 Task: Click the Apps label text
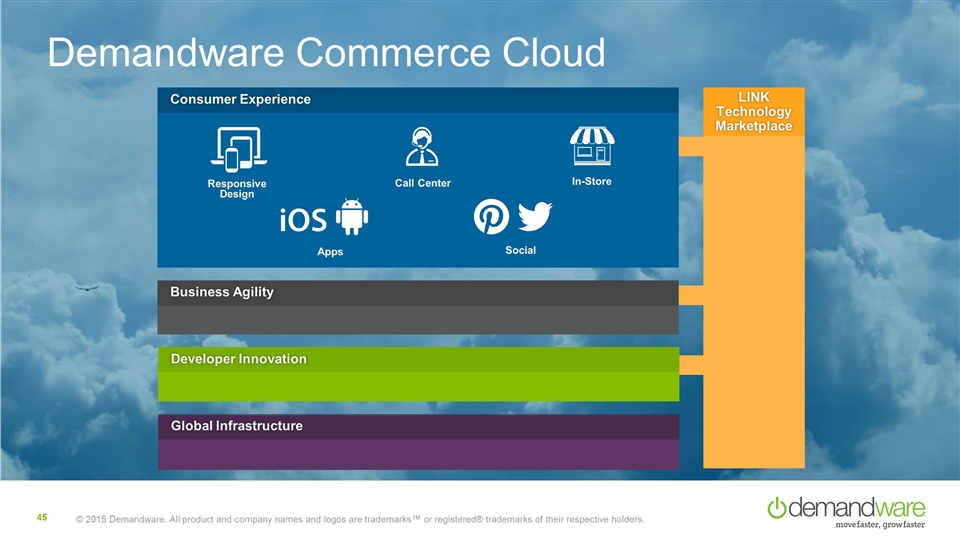330,252
